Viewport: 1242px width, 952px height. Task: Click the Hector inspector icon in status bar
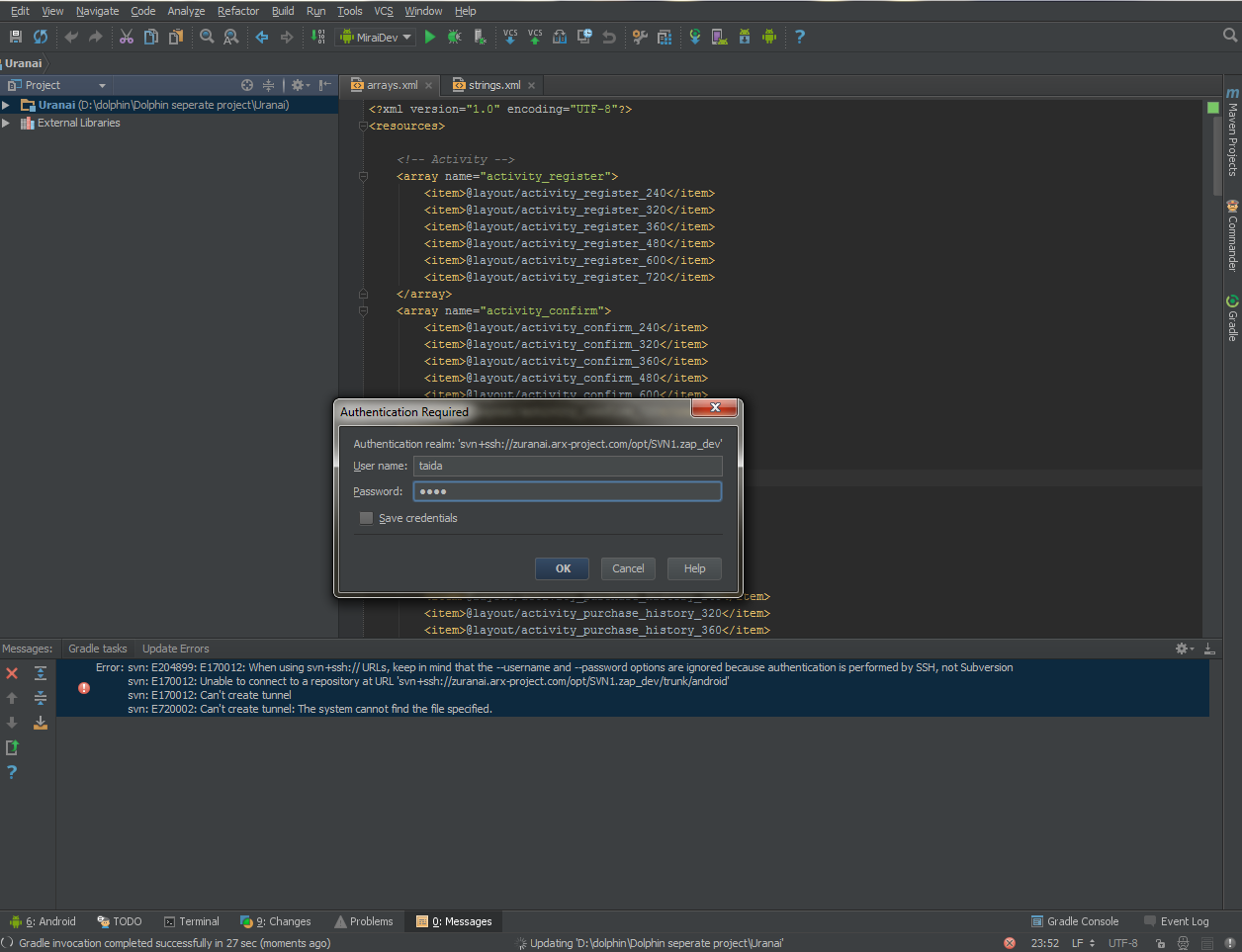[1183, 943]
